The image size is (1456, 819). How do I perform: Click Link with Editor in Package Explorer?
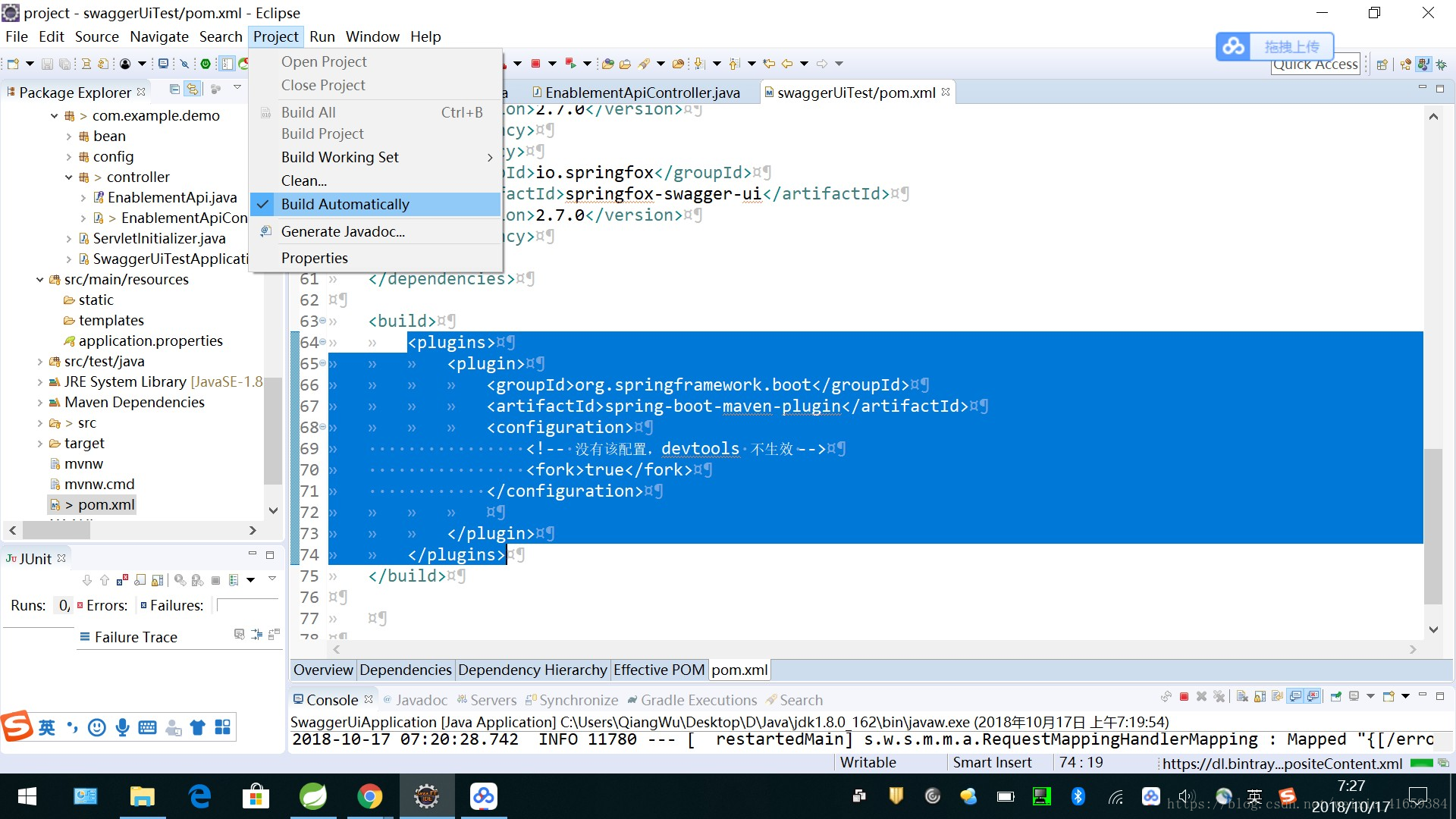(x=193, y=89)
